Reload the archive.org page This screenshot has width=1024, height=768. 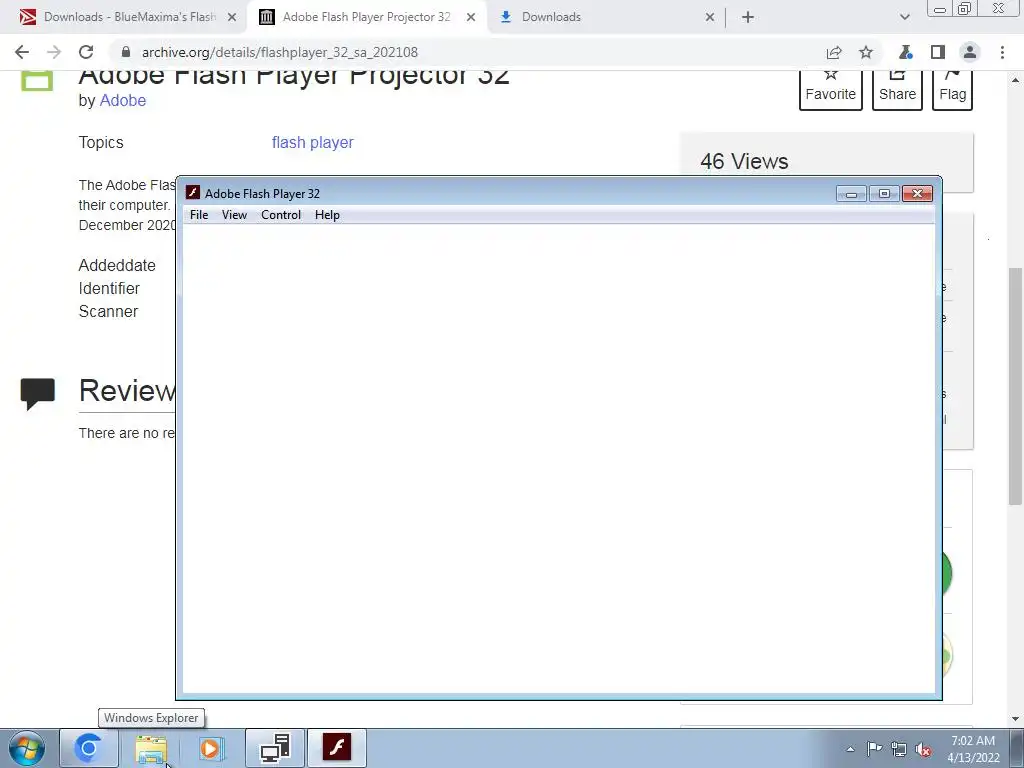click(x=86, y=52)
